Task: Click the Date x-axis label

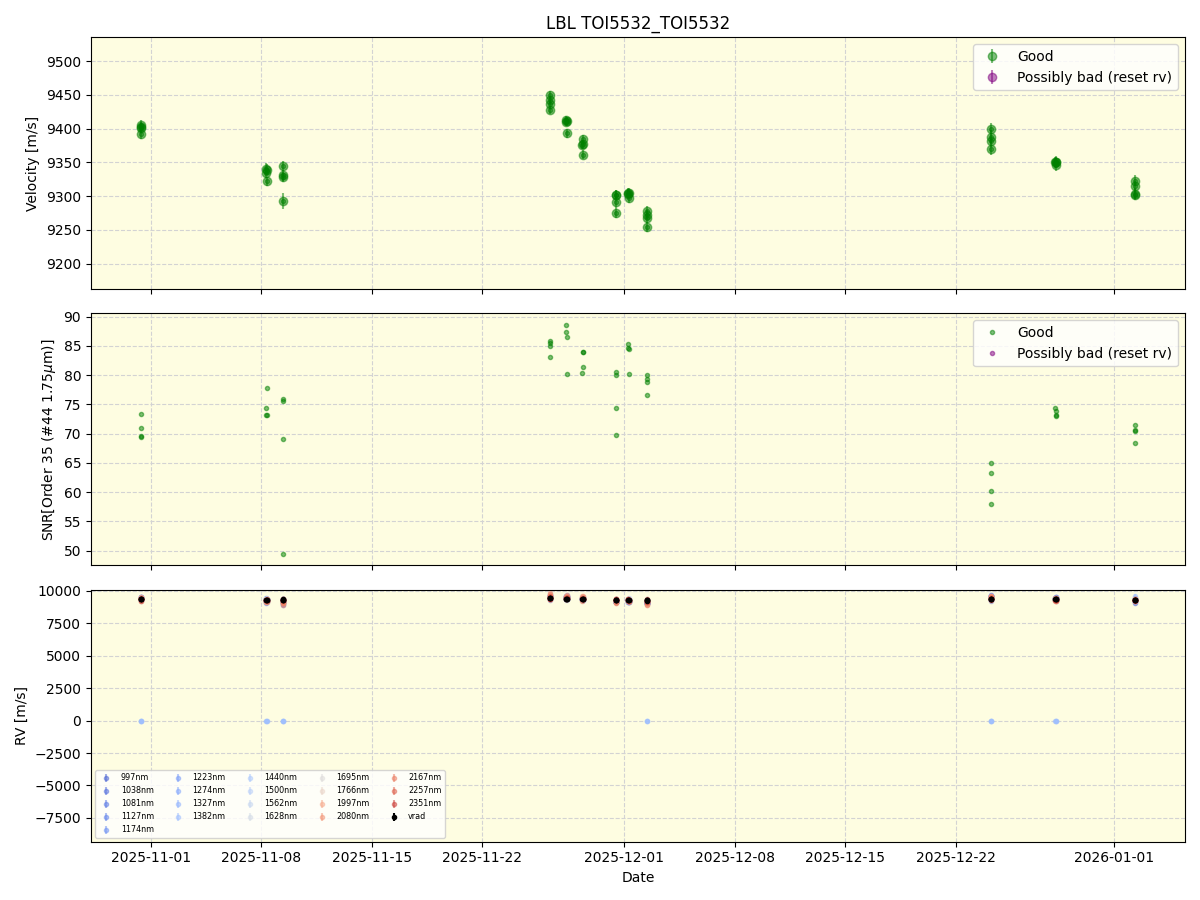Action: (x=638, y=878)
